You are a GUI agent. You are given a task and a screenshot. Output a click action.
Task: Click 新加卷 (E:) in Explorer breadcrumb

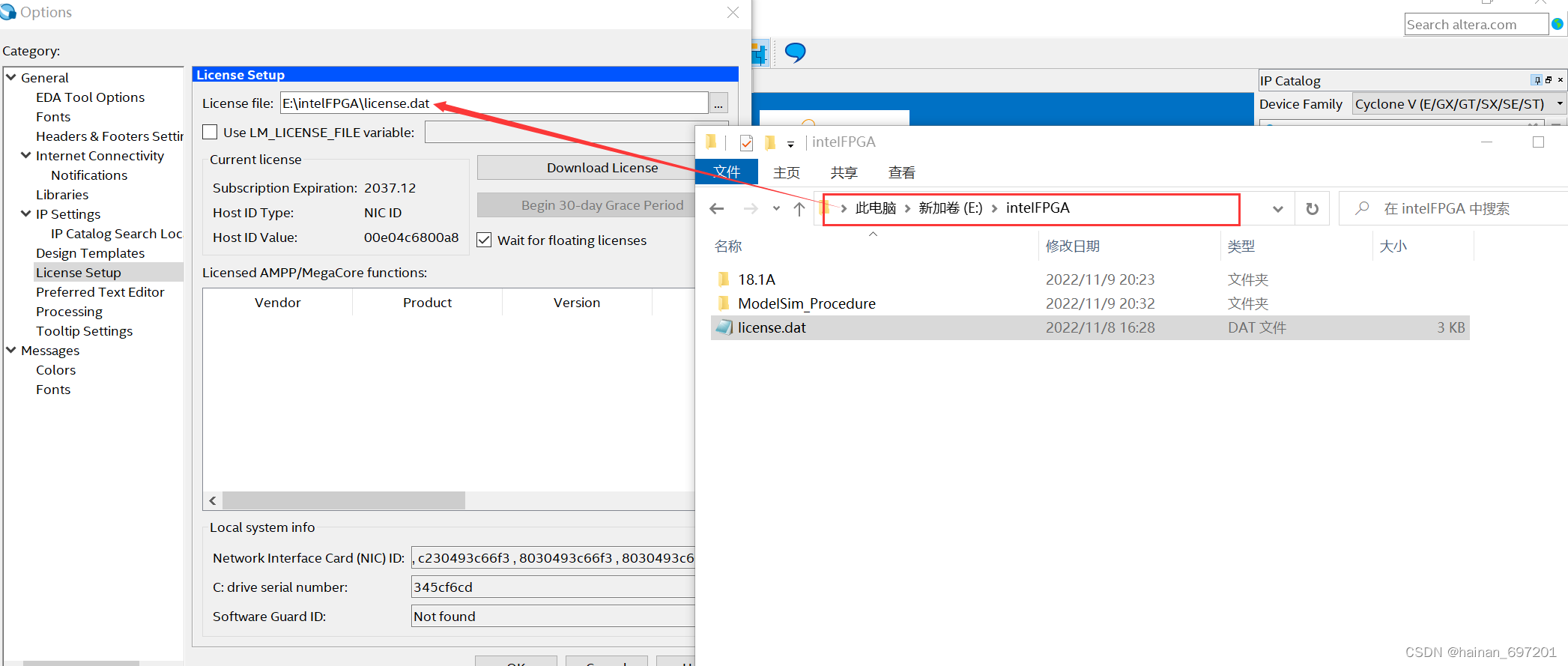coord(951,208)
